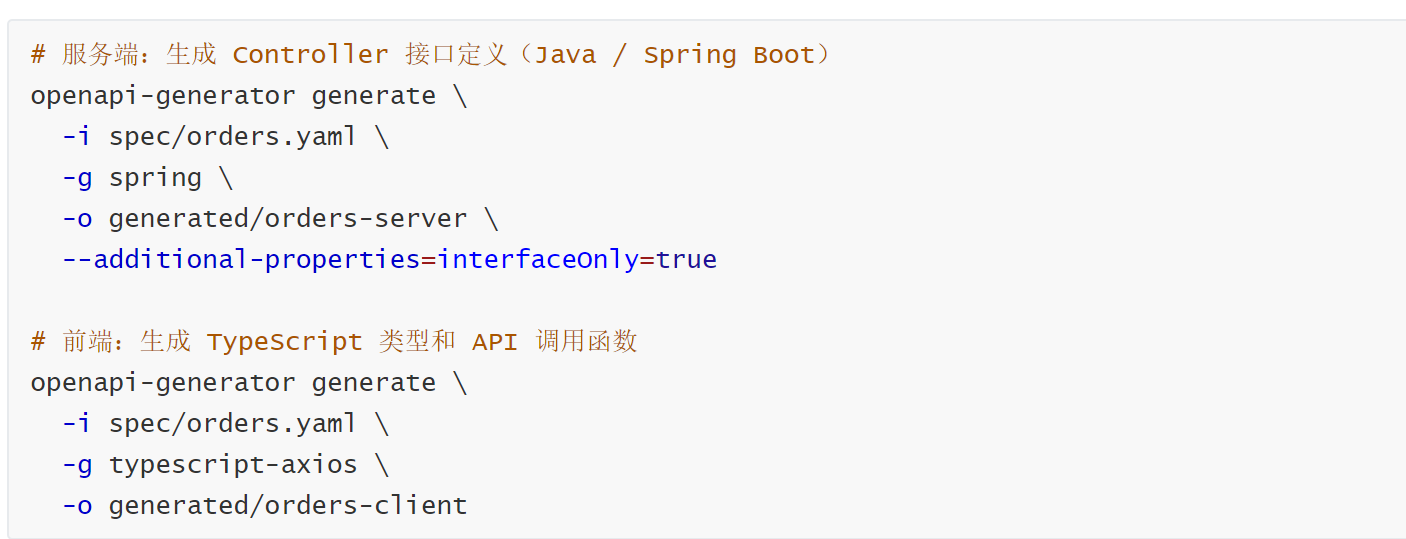
Task: Click the second openapi-generator generate command
Action: point(233,383)
